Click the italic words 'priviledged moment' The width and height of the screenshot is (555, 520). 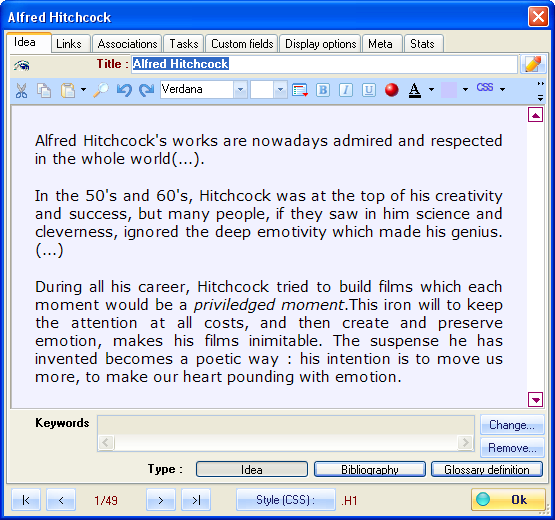point(269,305)
